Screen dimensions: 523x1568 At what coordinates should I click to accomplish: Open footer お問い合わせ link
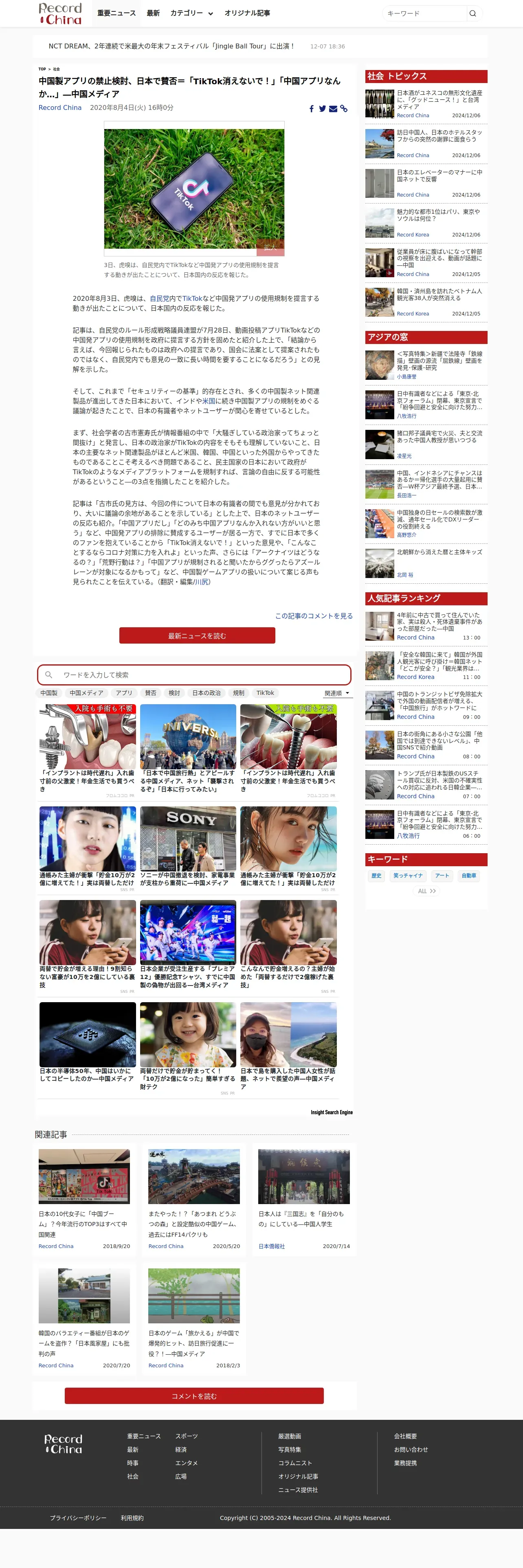point(411,1449)
